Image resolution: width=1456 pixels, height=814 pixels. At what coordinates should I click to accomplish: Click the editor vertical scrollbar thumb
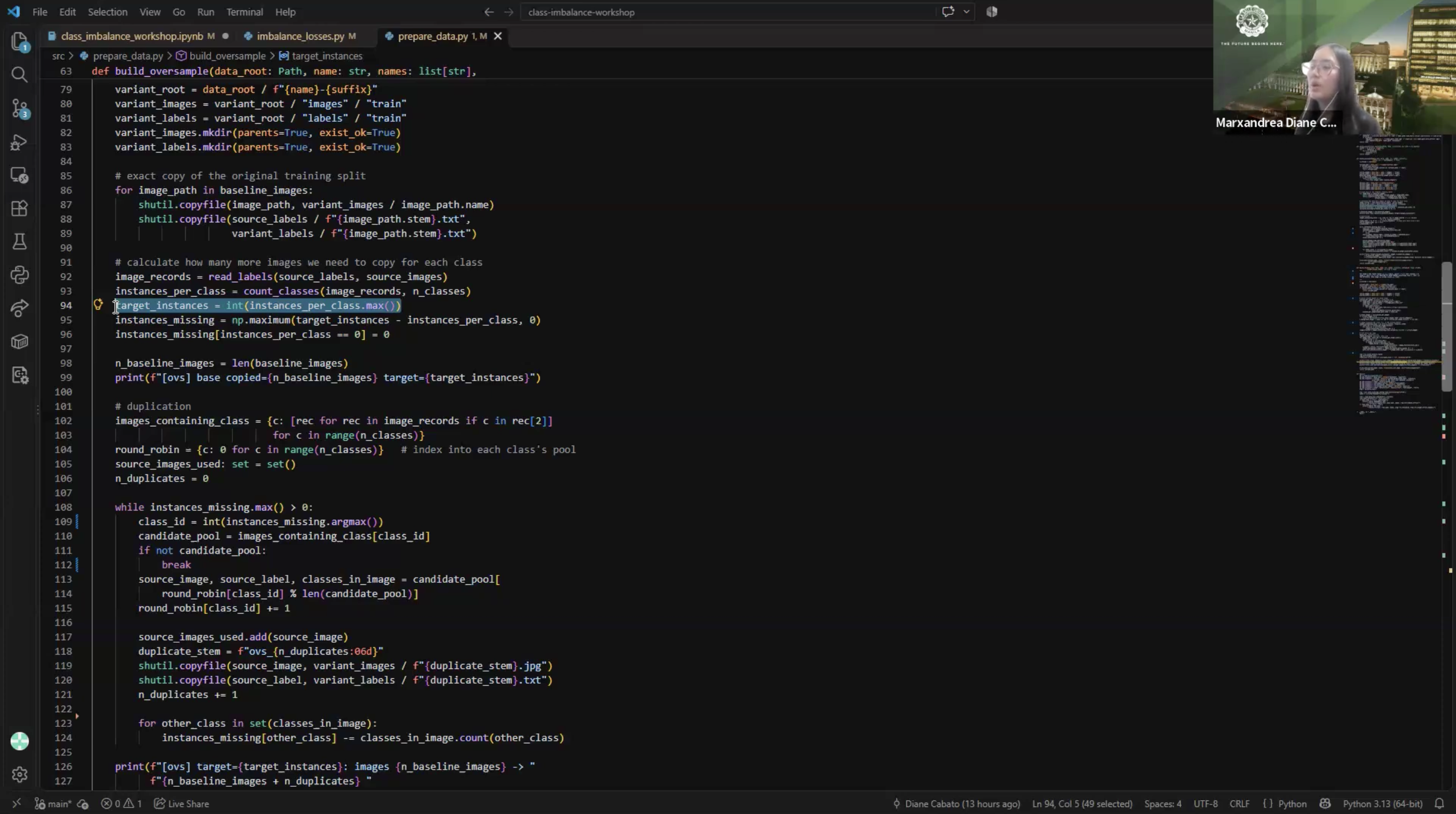tap(1447, 327)
